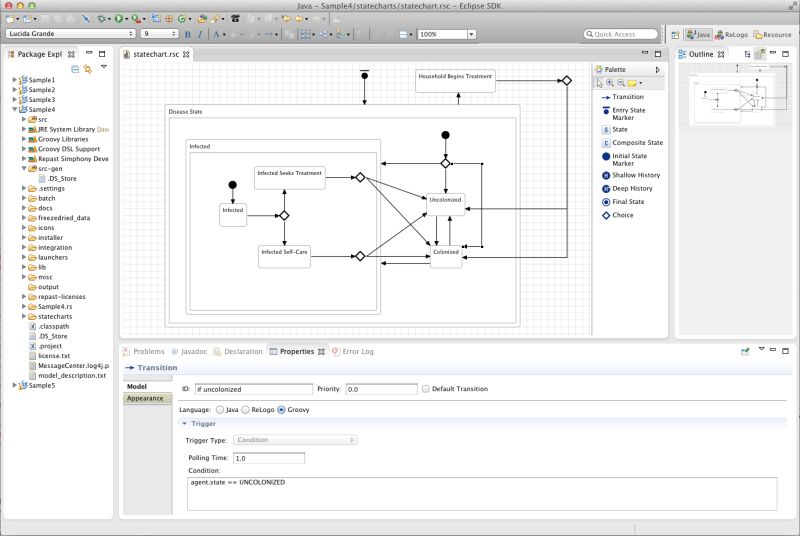This screenshot has height=536, width=800.
Task: Select the Choice tool in palette
Action: pos(617,215)
